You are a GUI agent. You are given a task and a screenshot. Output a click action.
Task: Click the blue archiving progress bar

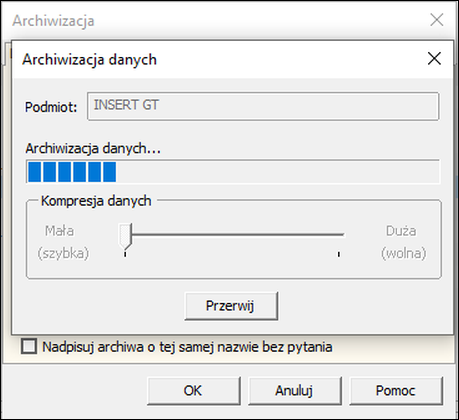tap(233, 171)
